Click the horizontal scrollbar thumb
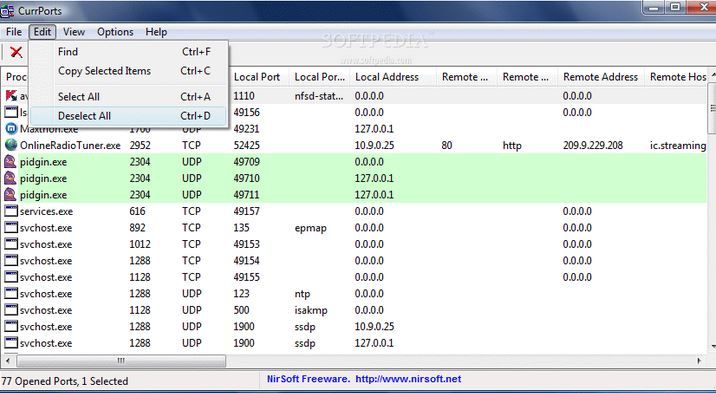Screen dimensions: 716x393 (121, 361)
